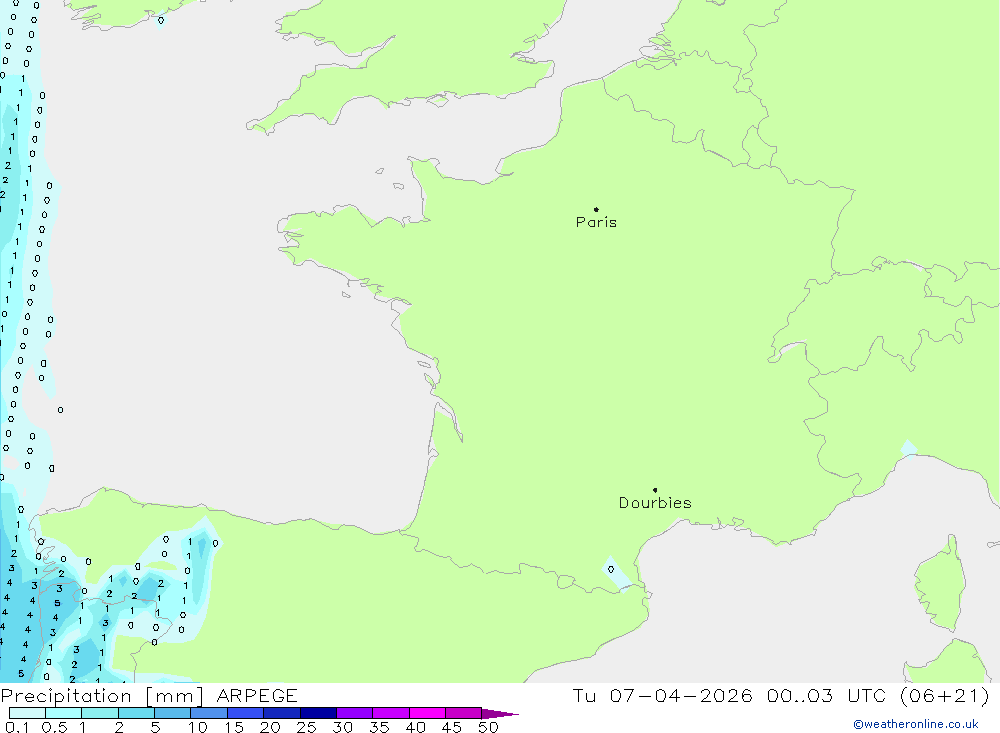Select the forecast date 'Tu 07-04-2026'
Image resolution: width=1000 pixels, height=733 pixels.
coord(662,695)
